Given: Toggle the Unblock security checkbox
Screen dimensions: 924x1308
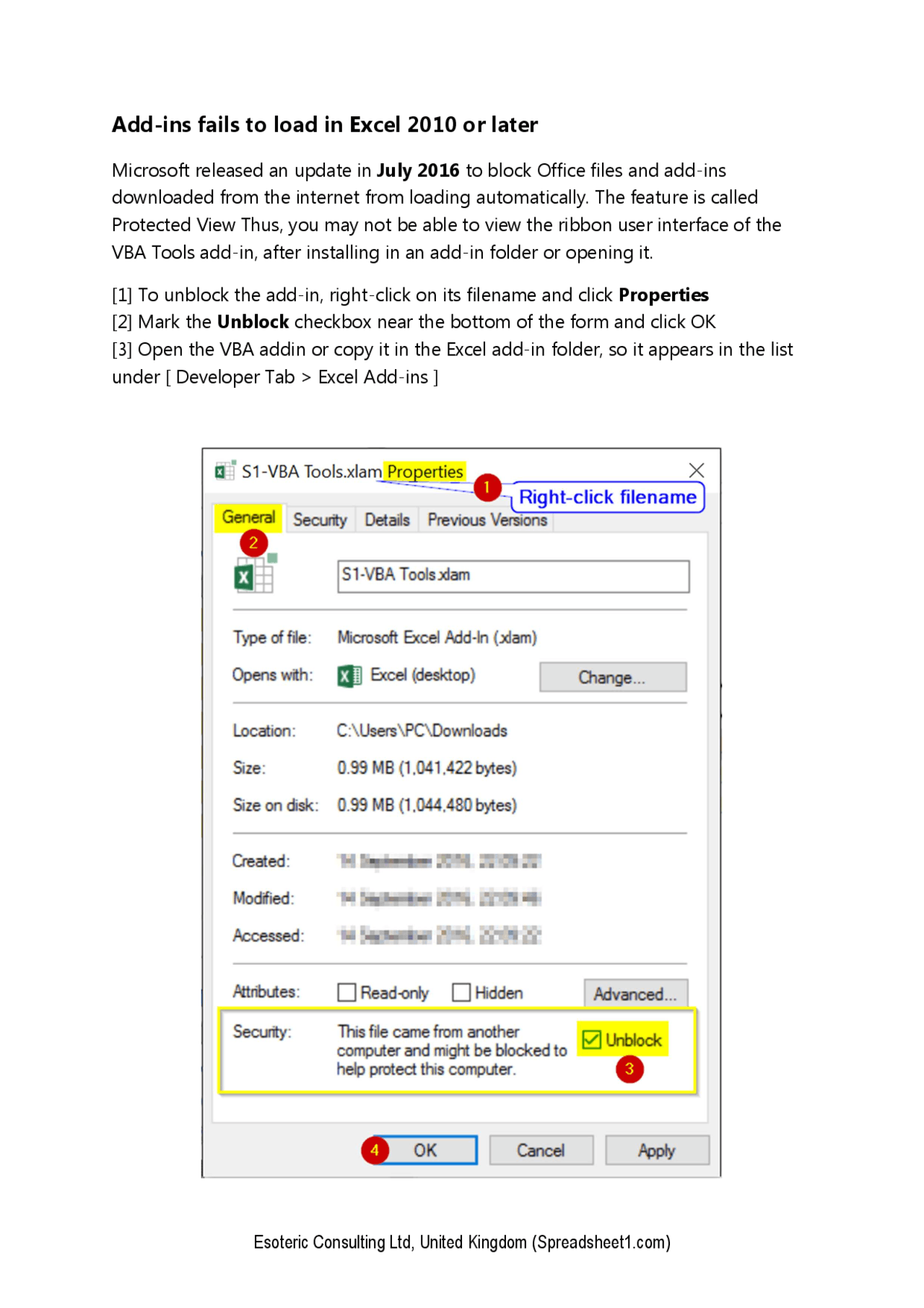Looking at the screenshot, I should 591,1039.
